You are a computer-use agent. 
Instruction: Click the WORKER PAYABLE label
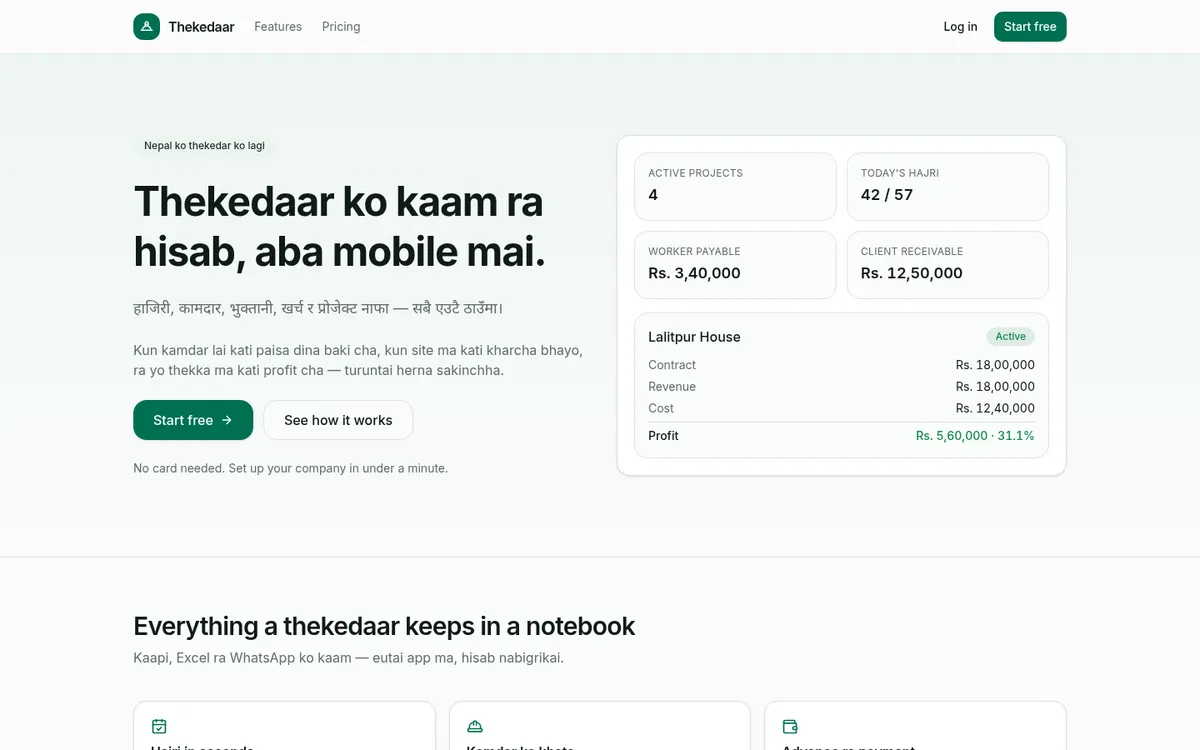pos(694,252)
